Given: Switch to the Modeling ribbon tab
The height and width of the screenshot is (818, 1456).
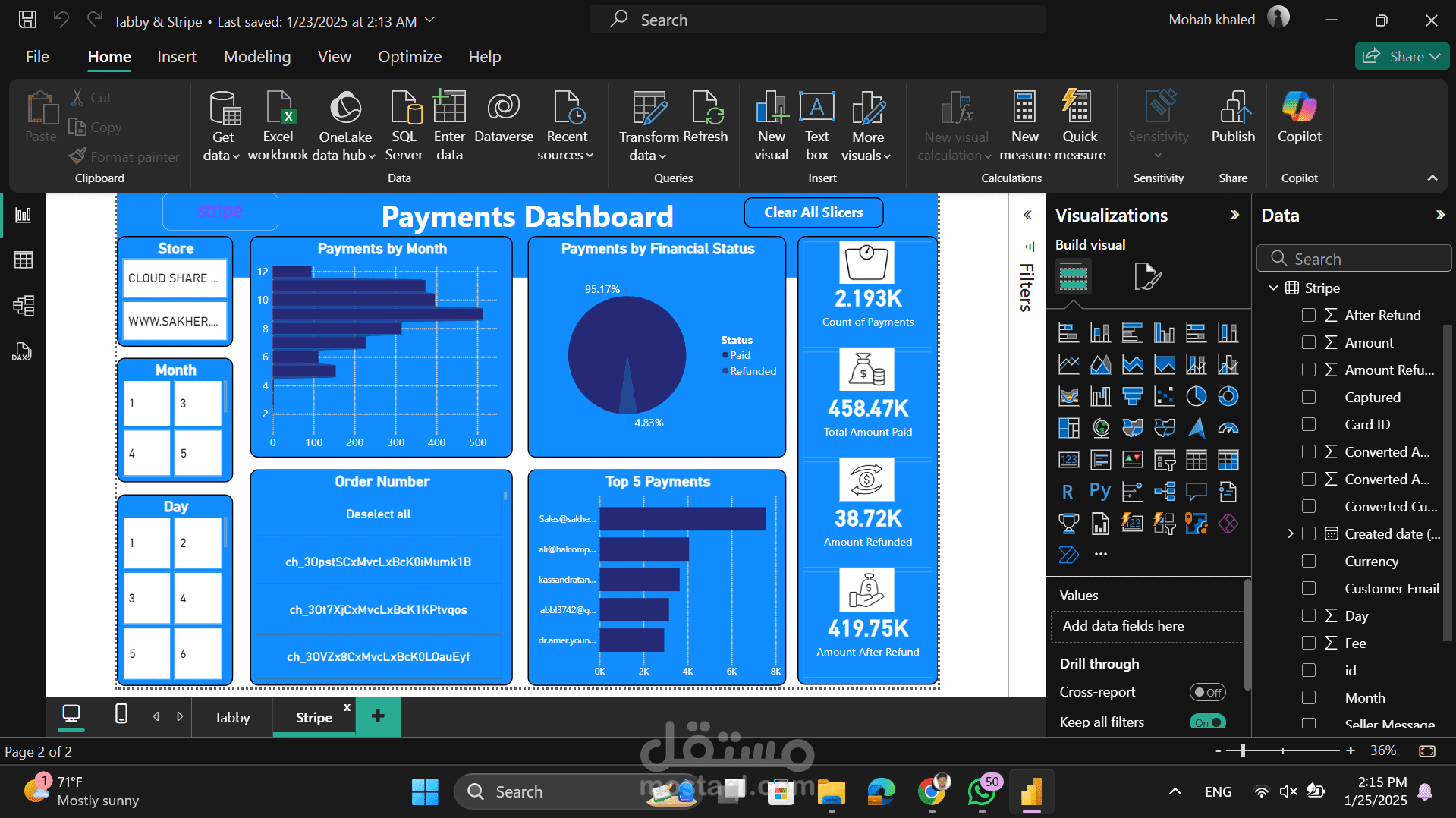Looking at the screenshot, I should click(x=257, y=57).
